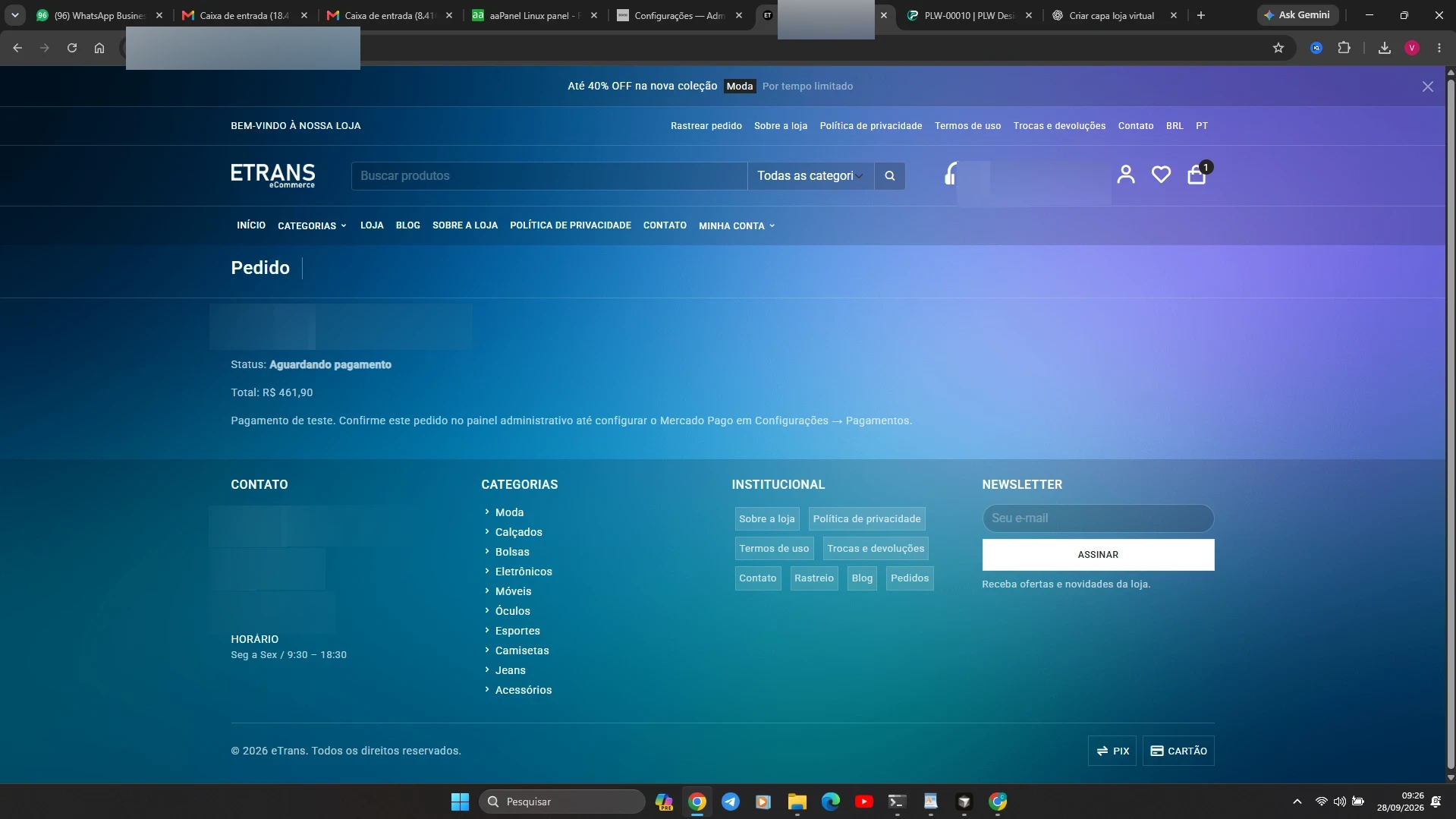Open Telegram from the taskbar
Image resolution: width=1456 pixels, height=819 pixels.
click(731, 802)
